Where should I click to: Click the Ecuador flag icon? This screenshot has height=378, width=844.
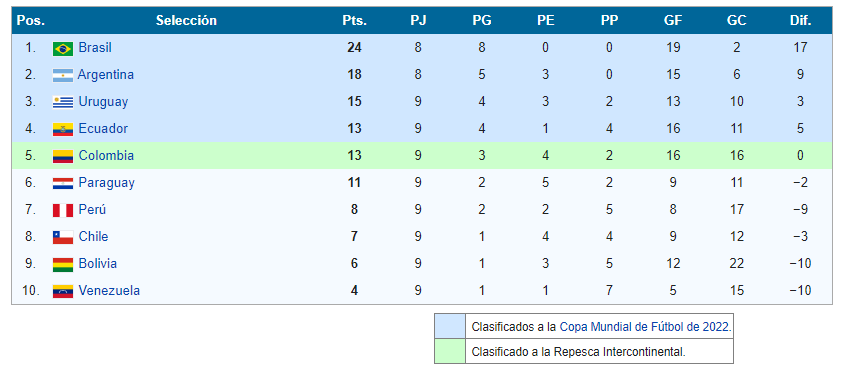pos(63,129)
